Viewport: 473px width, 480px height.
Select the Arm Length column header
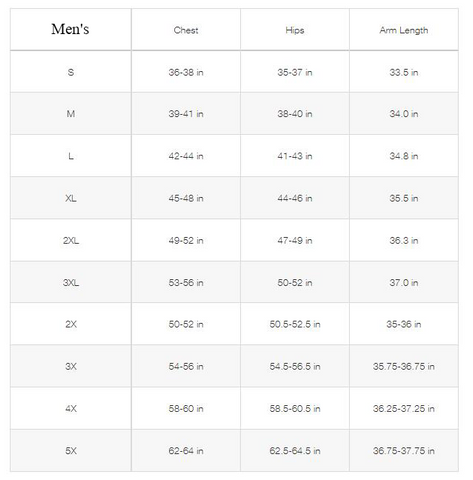point(404,30)
